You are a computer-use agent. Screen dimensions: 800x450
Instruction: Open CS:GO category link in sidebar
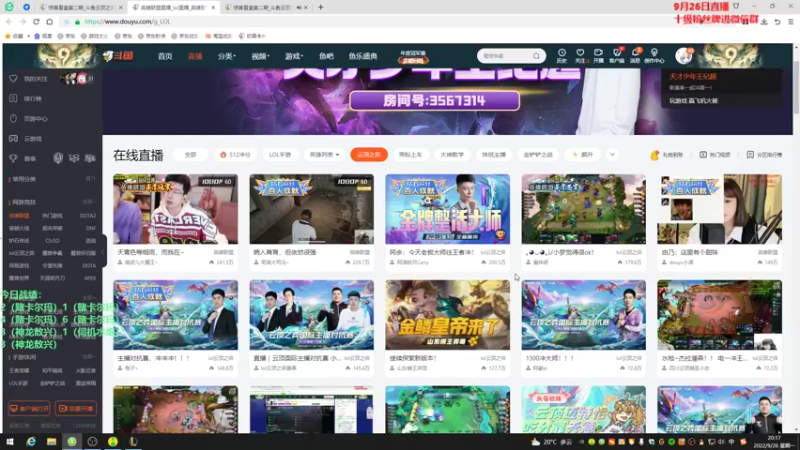click(x=52, y=240)
